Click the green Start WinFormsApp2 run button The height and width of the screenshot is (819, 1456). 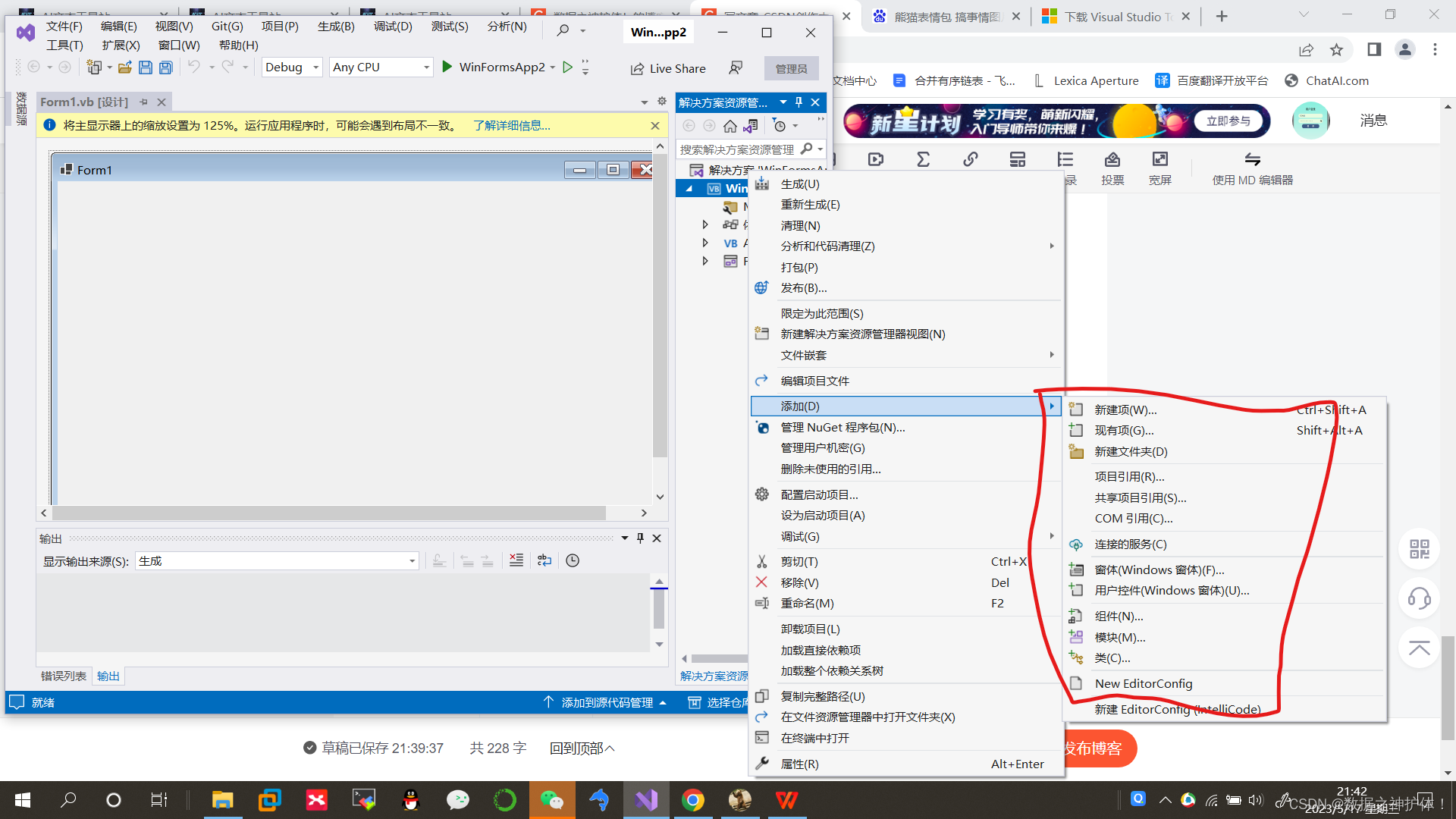(447, 67)
